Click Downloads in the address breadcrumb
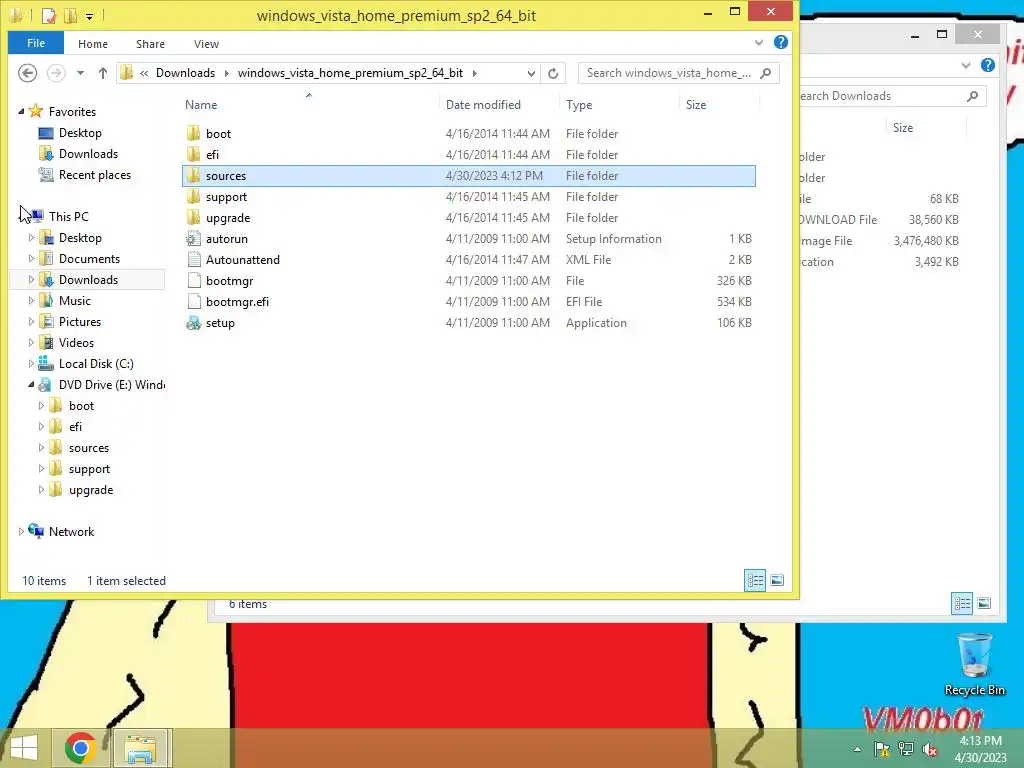This screenshot has height=768, width=1024. [185, 73]
